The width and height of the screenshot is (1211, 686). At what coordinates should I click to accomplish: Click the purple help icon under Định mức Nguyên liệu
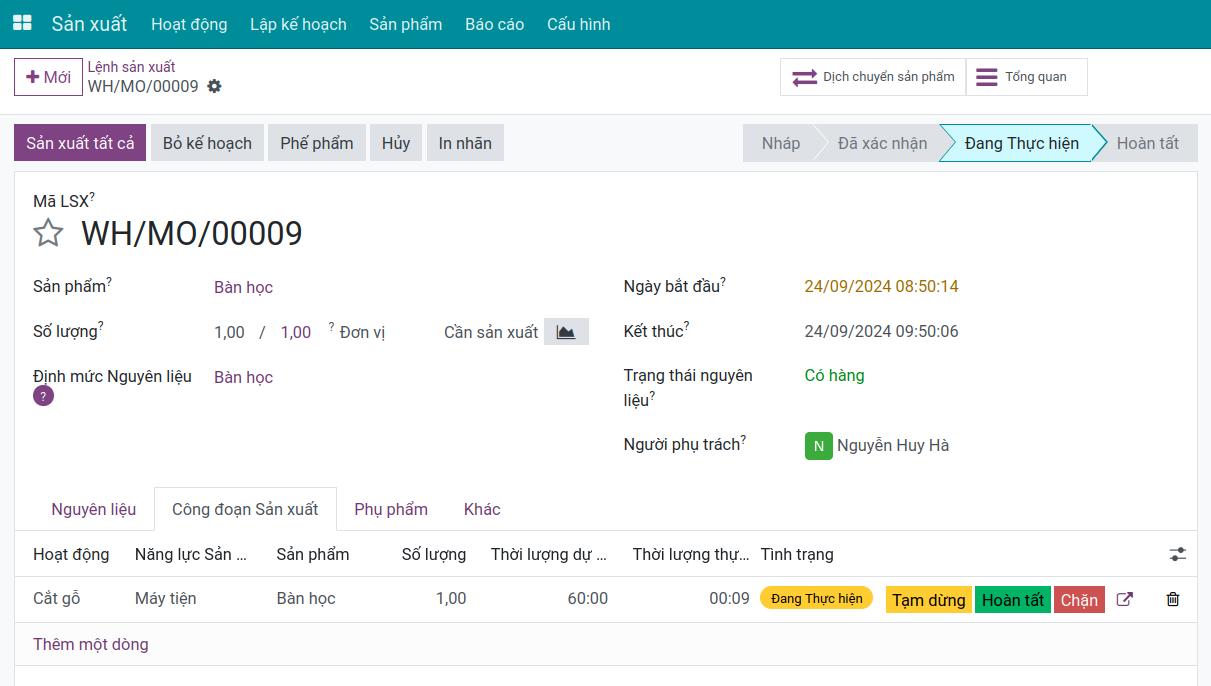43,396
